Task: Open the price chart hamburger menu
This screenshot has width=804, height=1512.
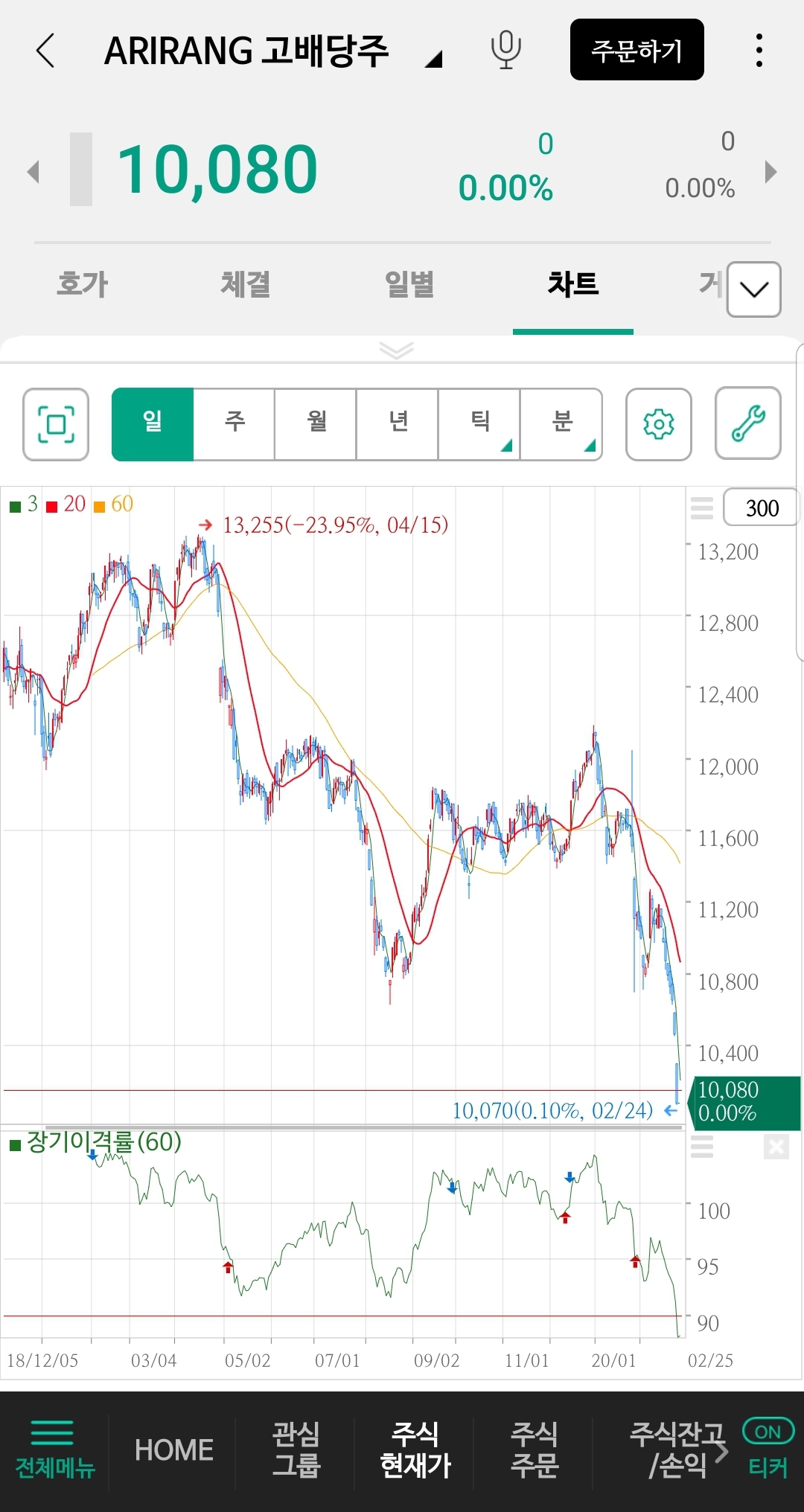Action: click(702, 507)
